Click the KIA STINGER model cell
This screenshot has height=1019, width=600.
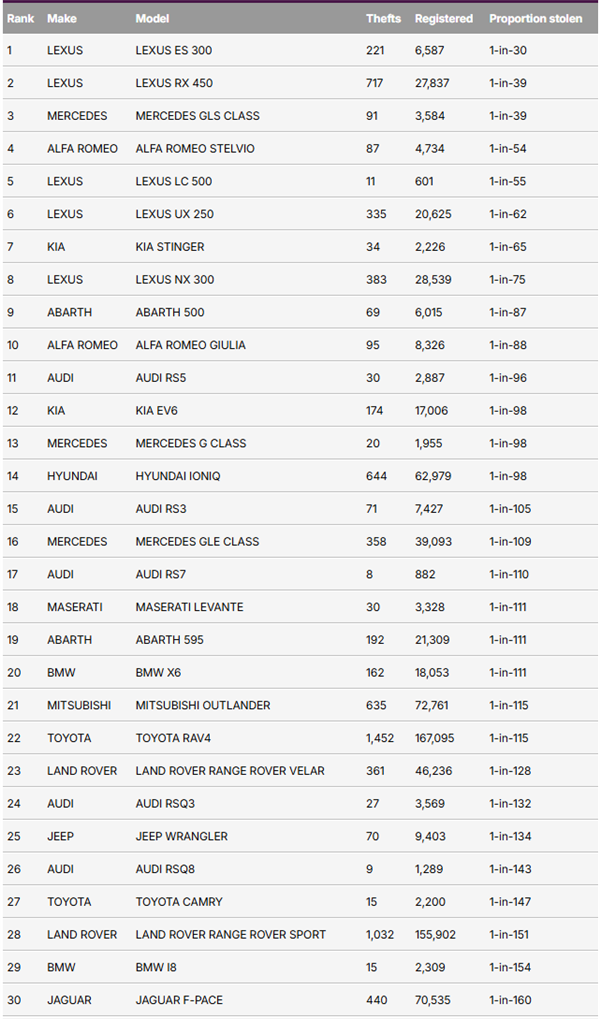coord(169,247)
